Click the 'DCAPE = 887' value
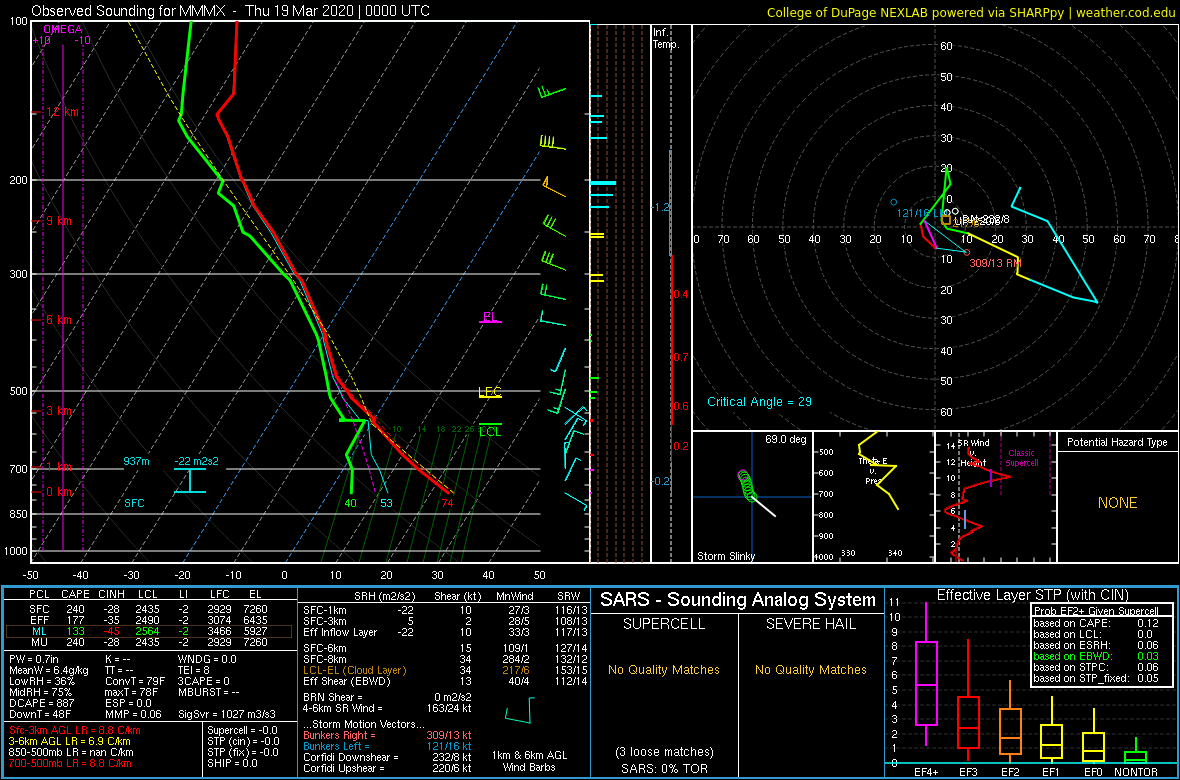Screen dimensions: 1180x780 pyautogui.click(x=43, y=705)
